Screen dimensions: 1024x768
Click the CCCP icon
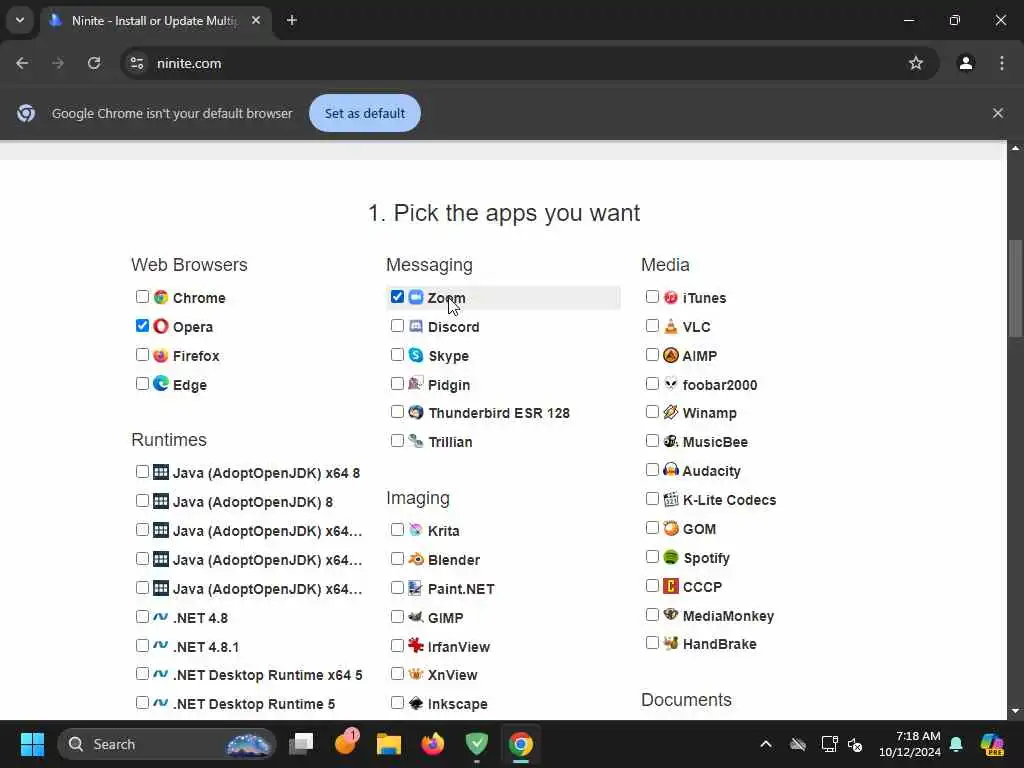click(x=671, y=586)
